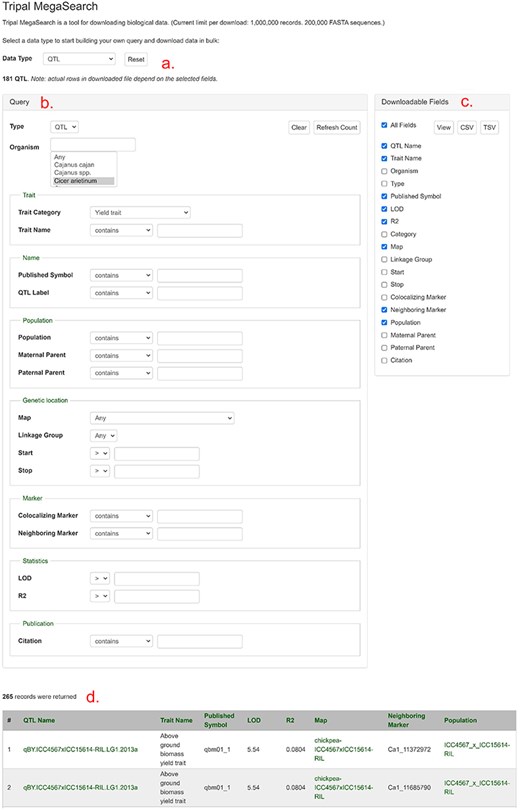Click the Reset button
Viewport: 520px width, 810px height.
(x=136, y=59)
